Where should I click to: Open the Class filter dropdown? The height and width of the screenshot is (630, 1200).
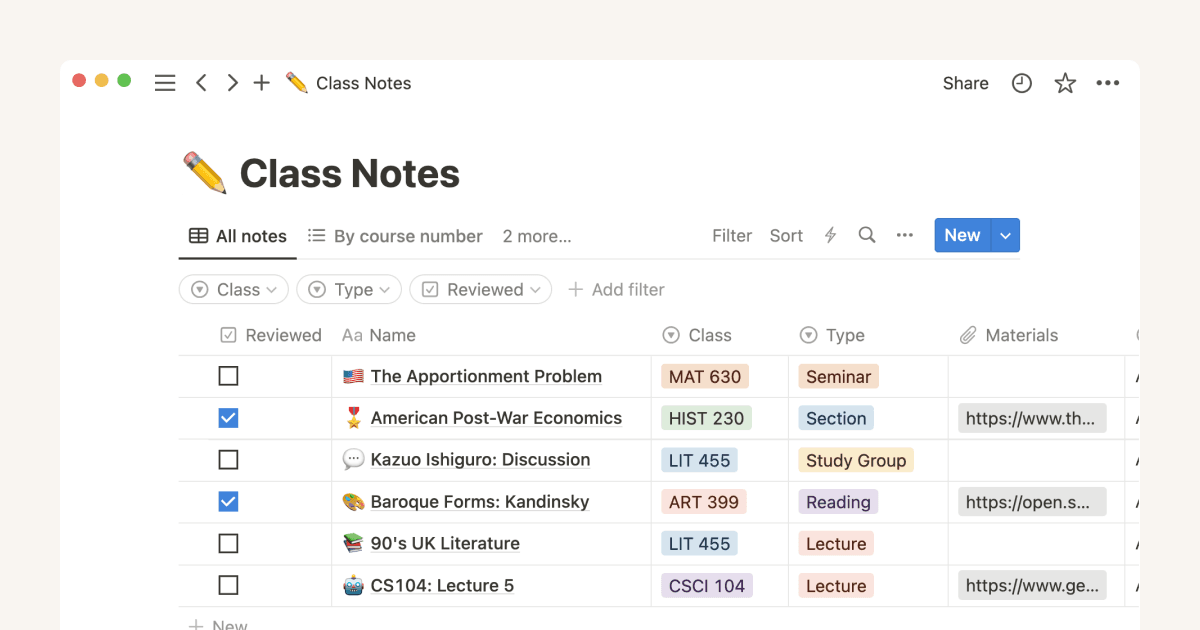click(x=233, y=289)
